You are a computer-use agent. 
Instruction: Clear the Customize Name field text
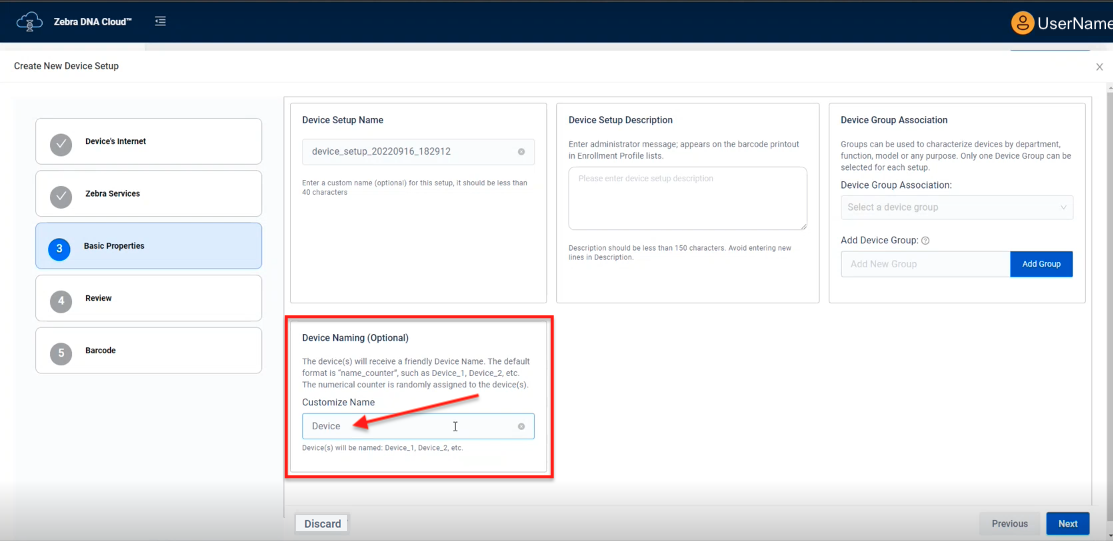pyautogui.click(x=521, y=426)
